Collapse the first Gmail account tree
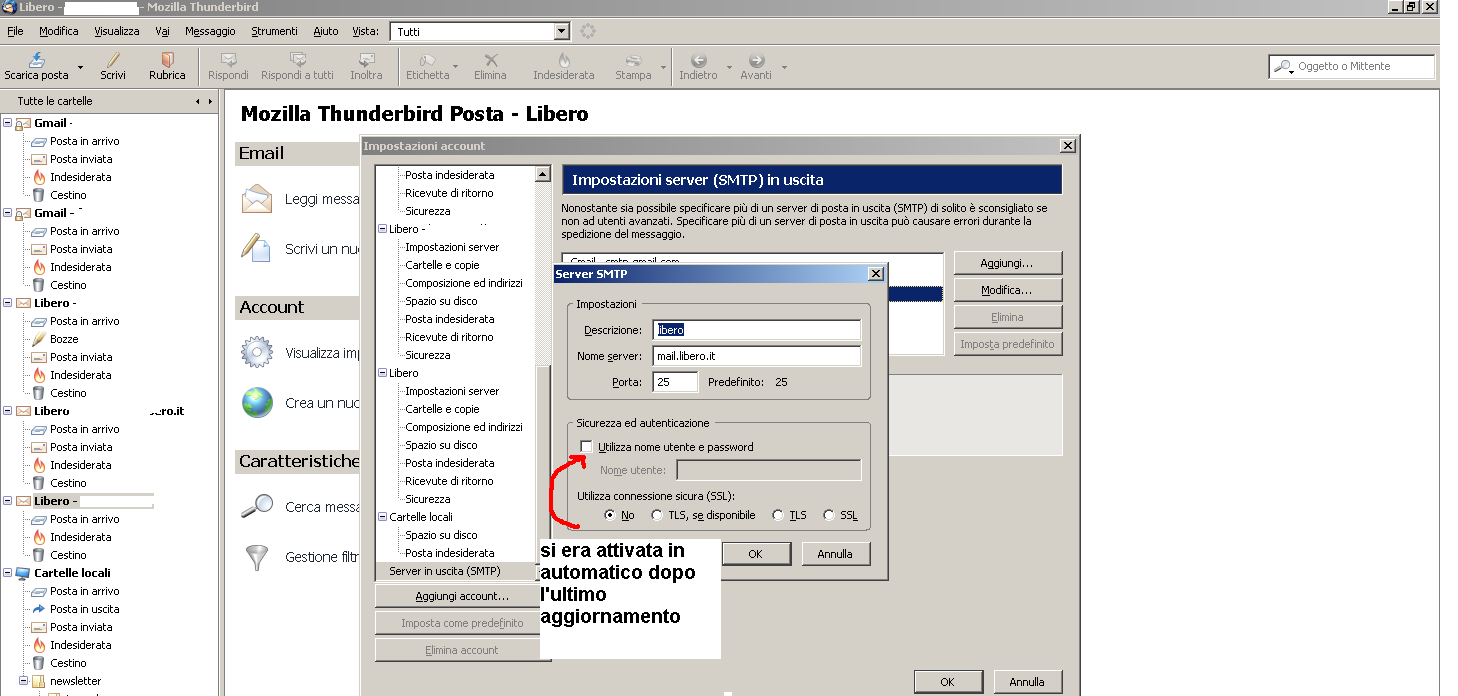 8,123
